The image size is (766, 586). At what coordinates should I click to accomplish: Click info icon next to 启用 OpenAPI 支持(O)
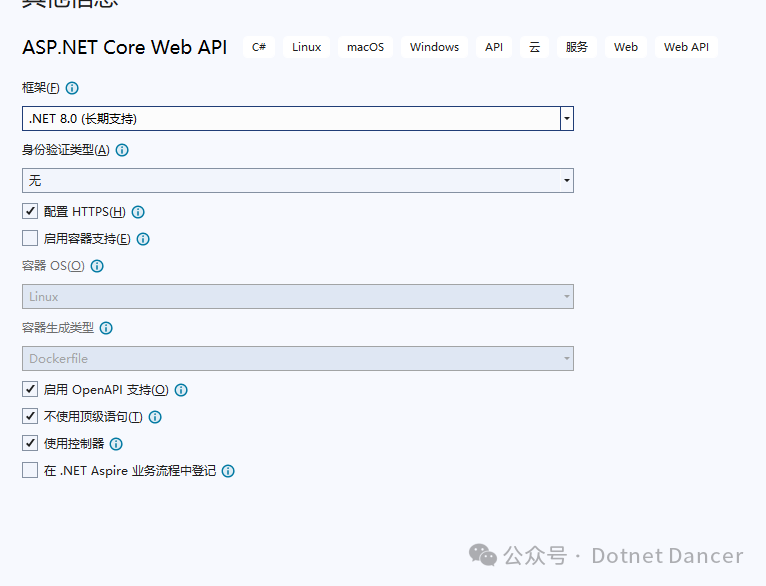click(181, 390)
